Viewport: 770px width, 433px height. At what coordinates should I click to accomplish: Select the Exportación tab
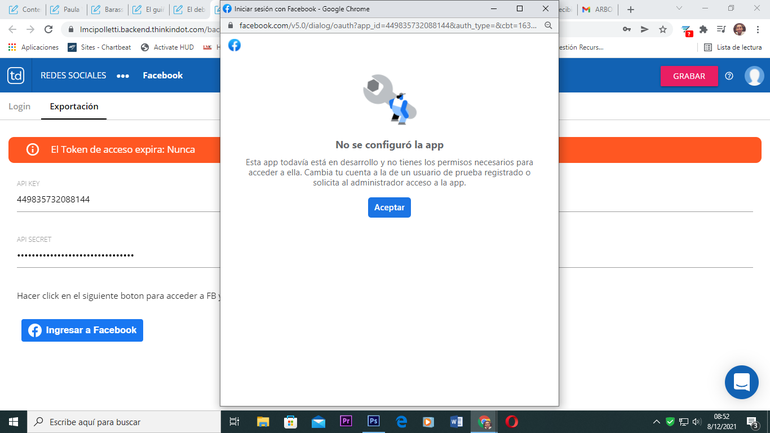(74, 107)
